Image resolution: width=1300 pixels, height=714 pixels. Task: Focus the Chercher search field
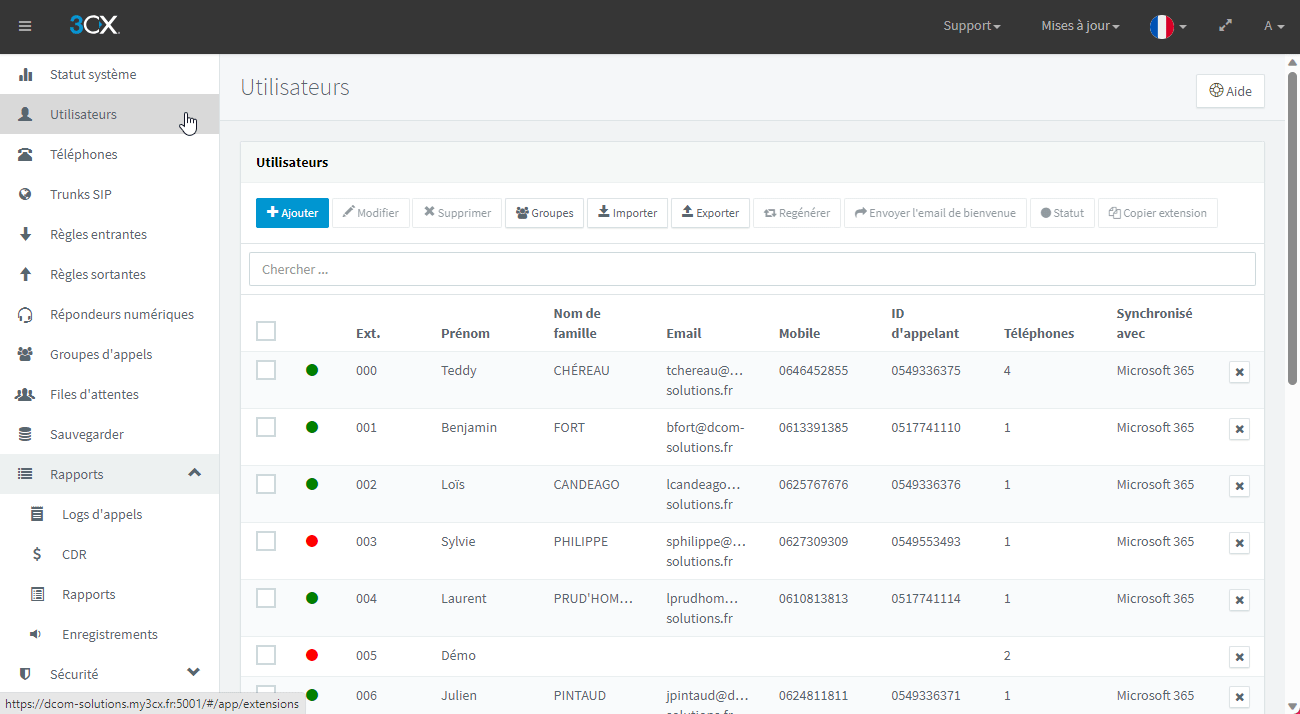click(752, 269)
